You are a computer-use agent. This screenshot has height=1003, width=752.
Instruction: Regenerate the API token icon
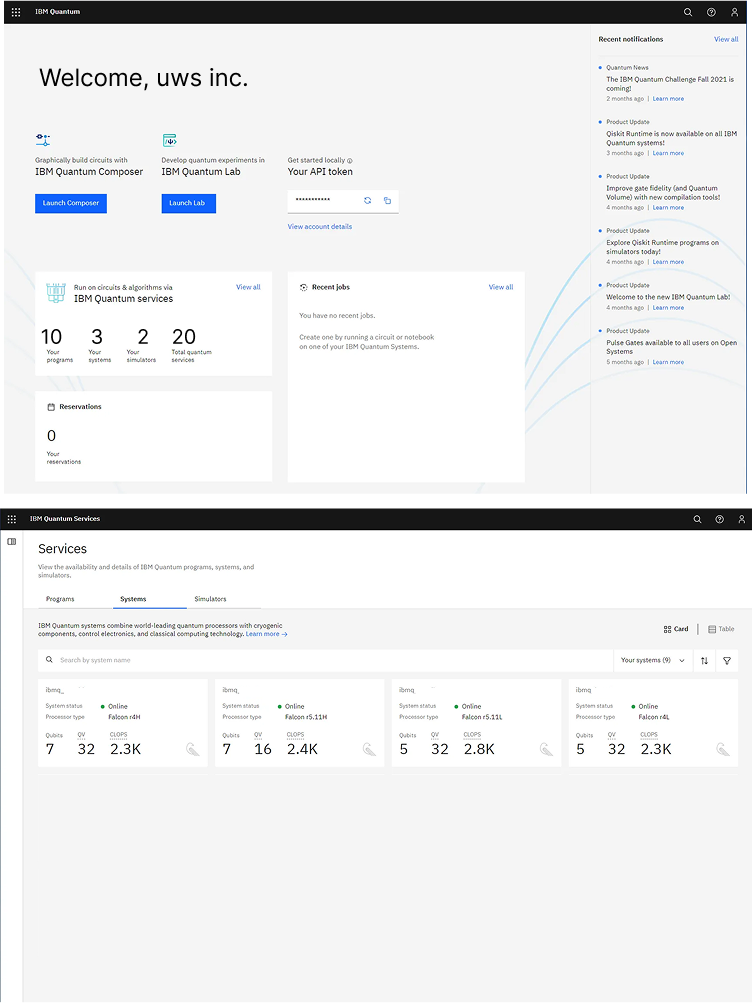[x=368, y=200]
